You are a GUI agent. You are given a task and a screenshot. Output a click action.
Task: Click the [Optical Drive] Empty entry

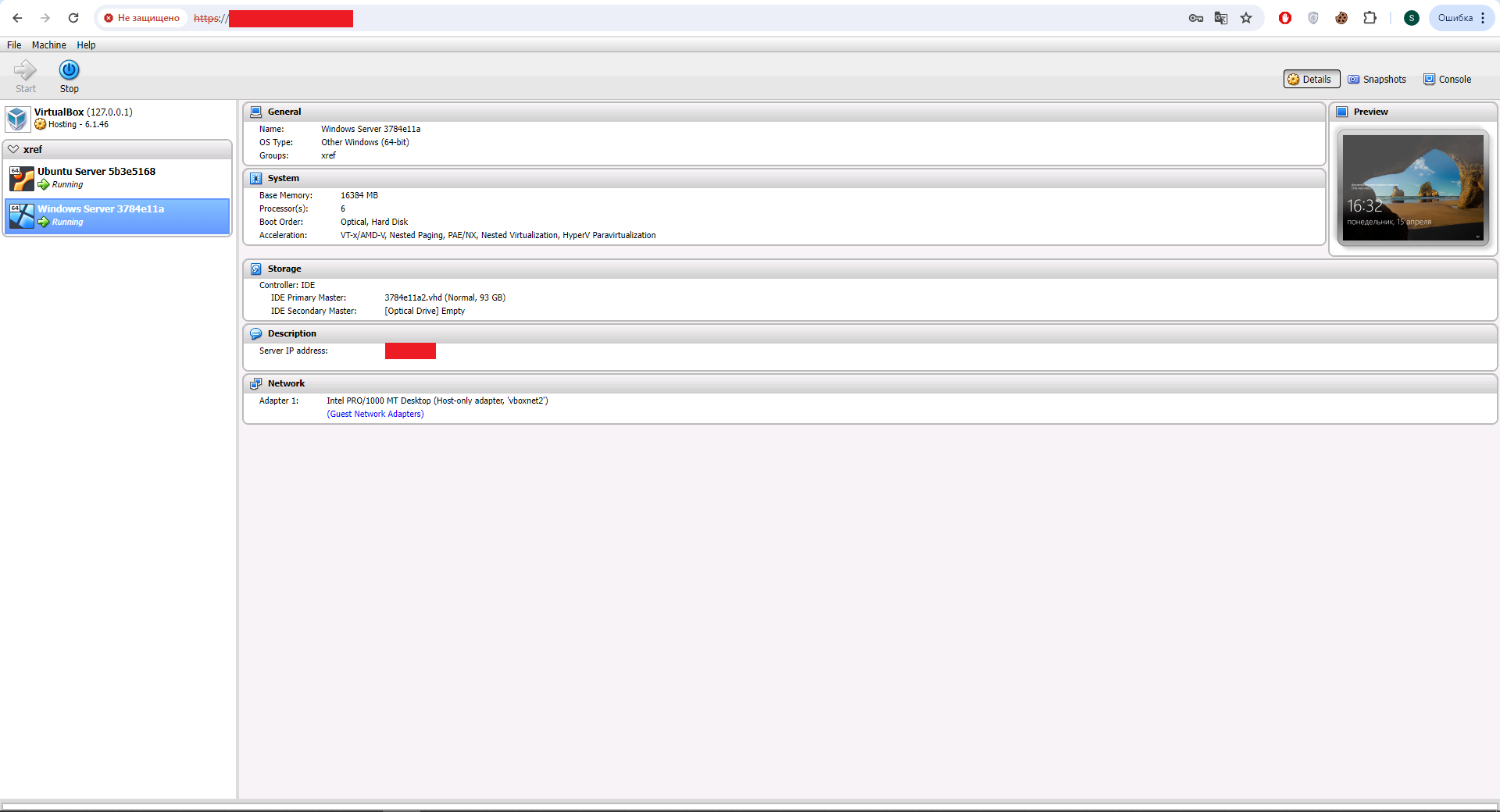pyautogui.click(x=424, y=311)
